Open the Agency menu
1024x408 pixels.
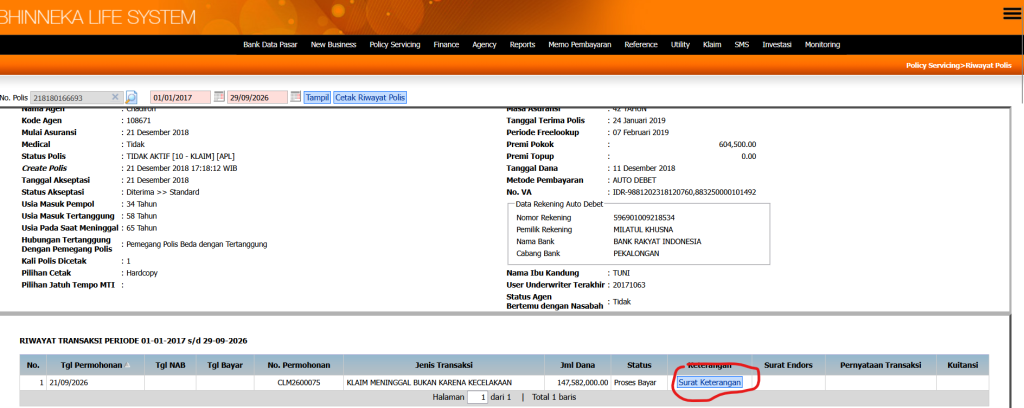pyautogui.click(x=484, y=45)
